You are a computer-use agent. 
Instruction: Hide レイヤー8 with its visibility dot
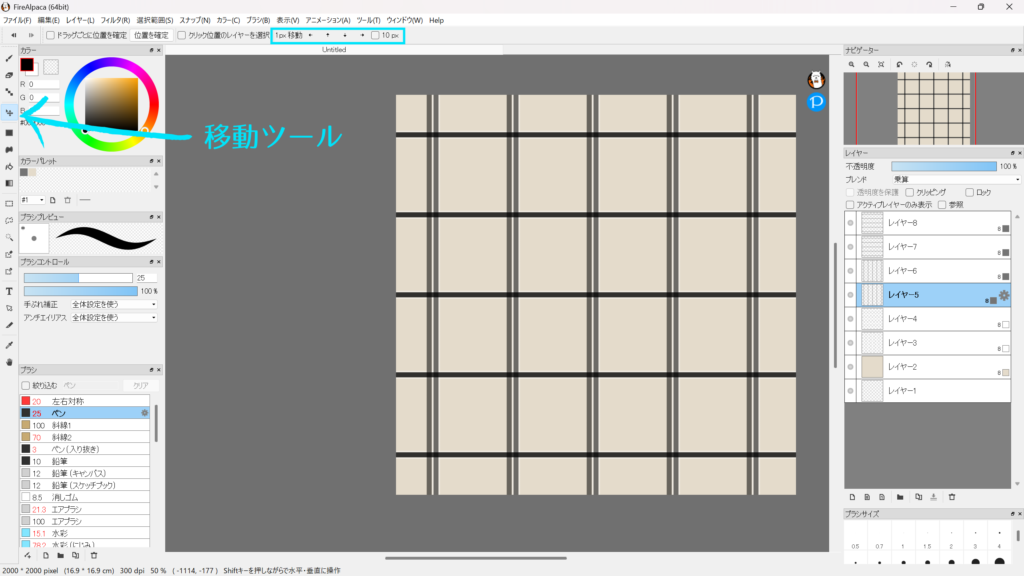pos(850,223)
